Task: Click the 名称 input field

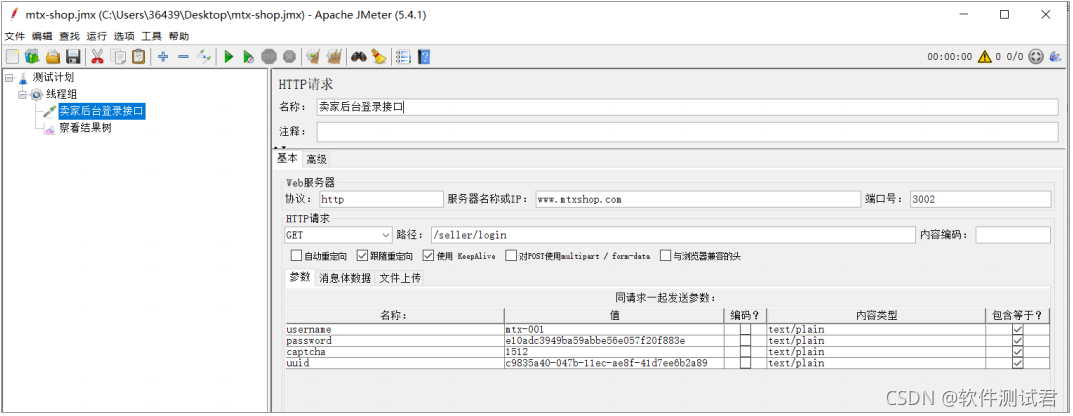Action: coord(687,107)
